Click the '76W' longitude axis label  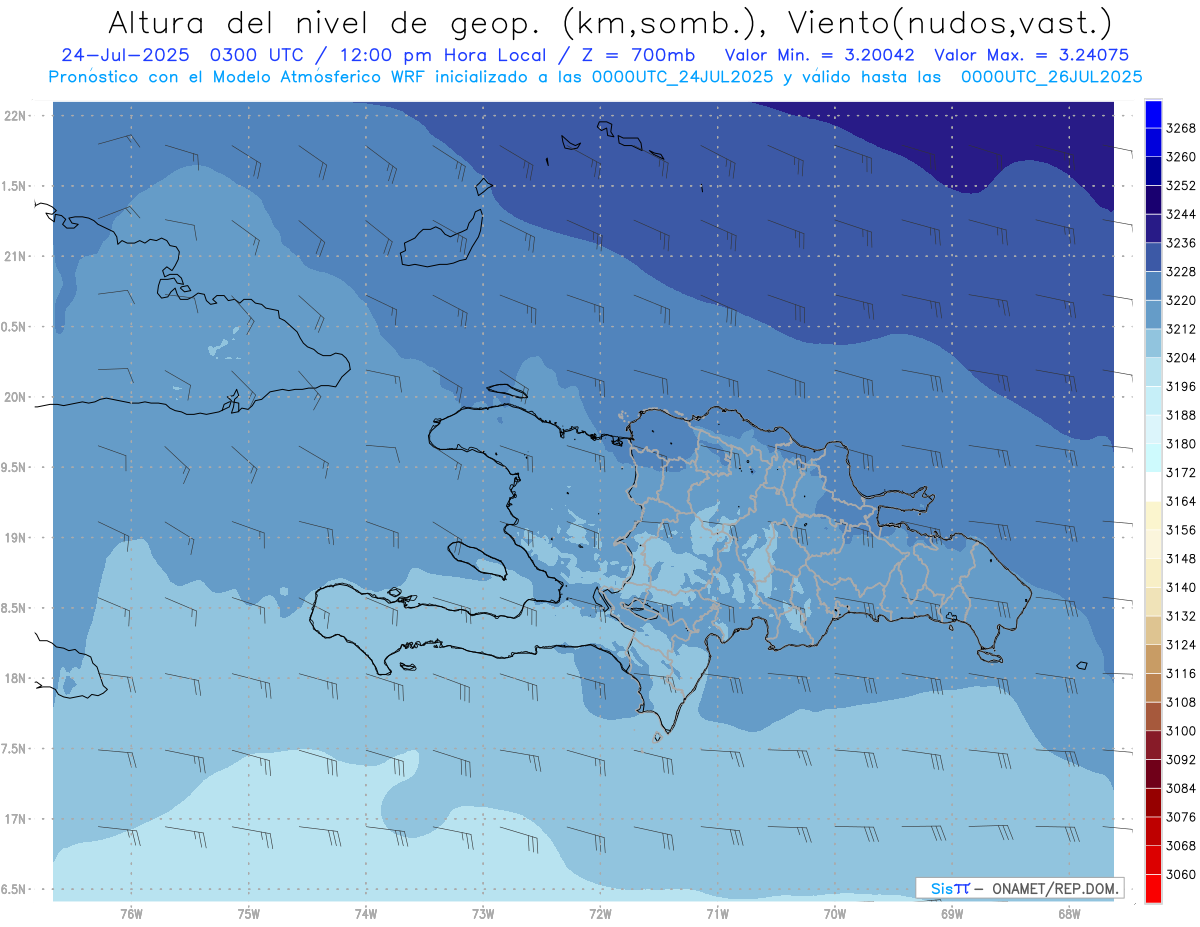[x=131, y=913]
